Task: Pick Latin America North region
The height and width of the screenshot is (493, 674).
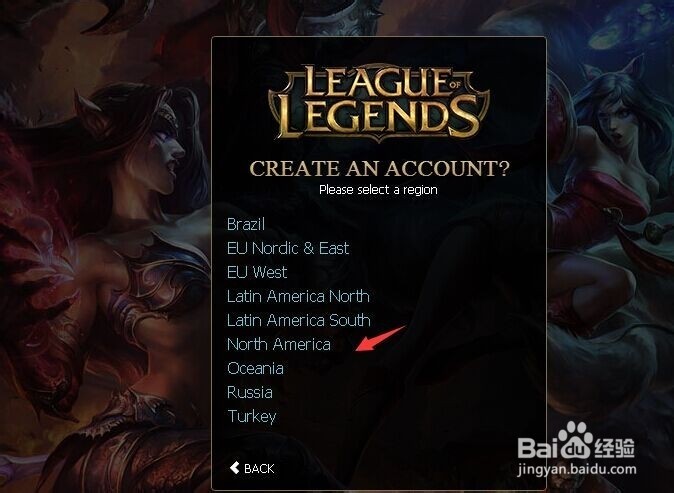Action: 298,297
